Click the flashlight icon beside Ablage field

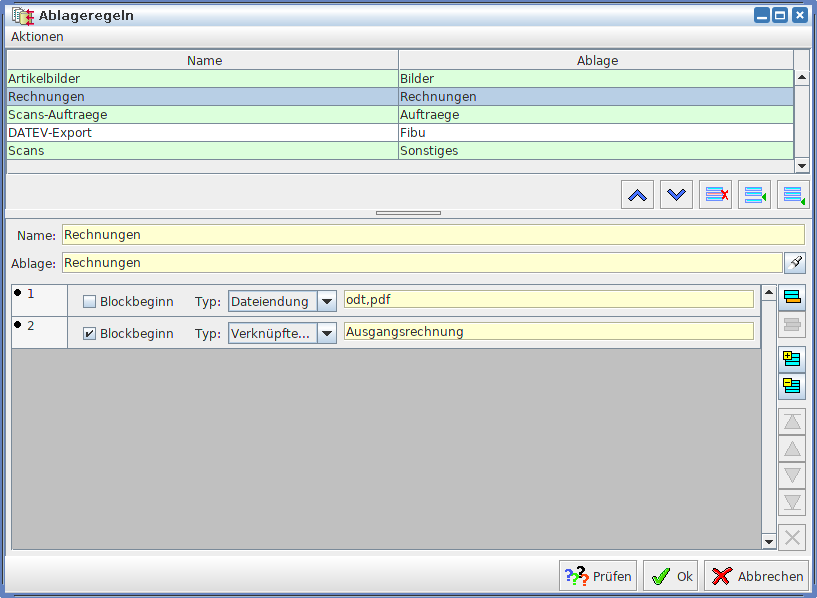pyautogui.click(x=795, y=263)
